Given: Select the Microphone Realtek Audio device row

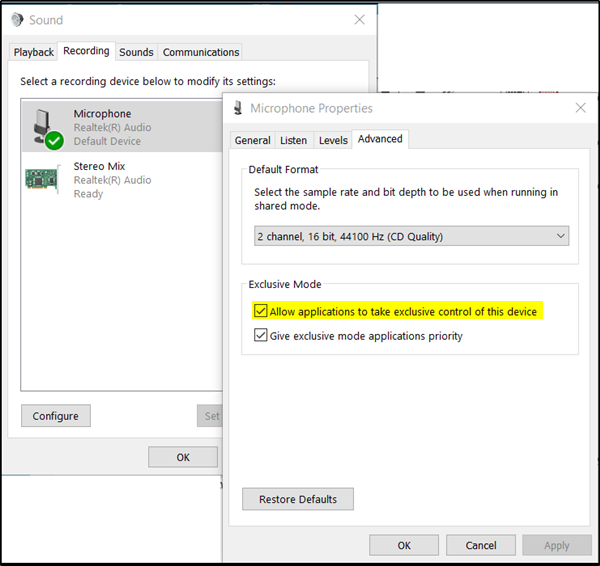Looking at the screenshot, I should tap(122, 127).
